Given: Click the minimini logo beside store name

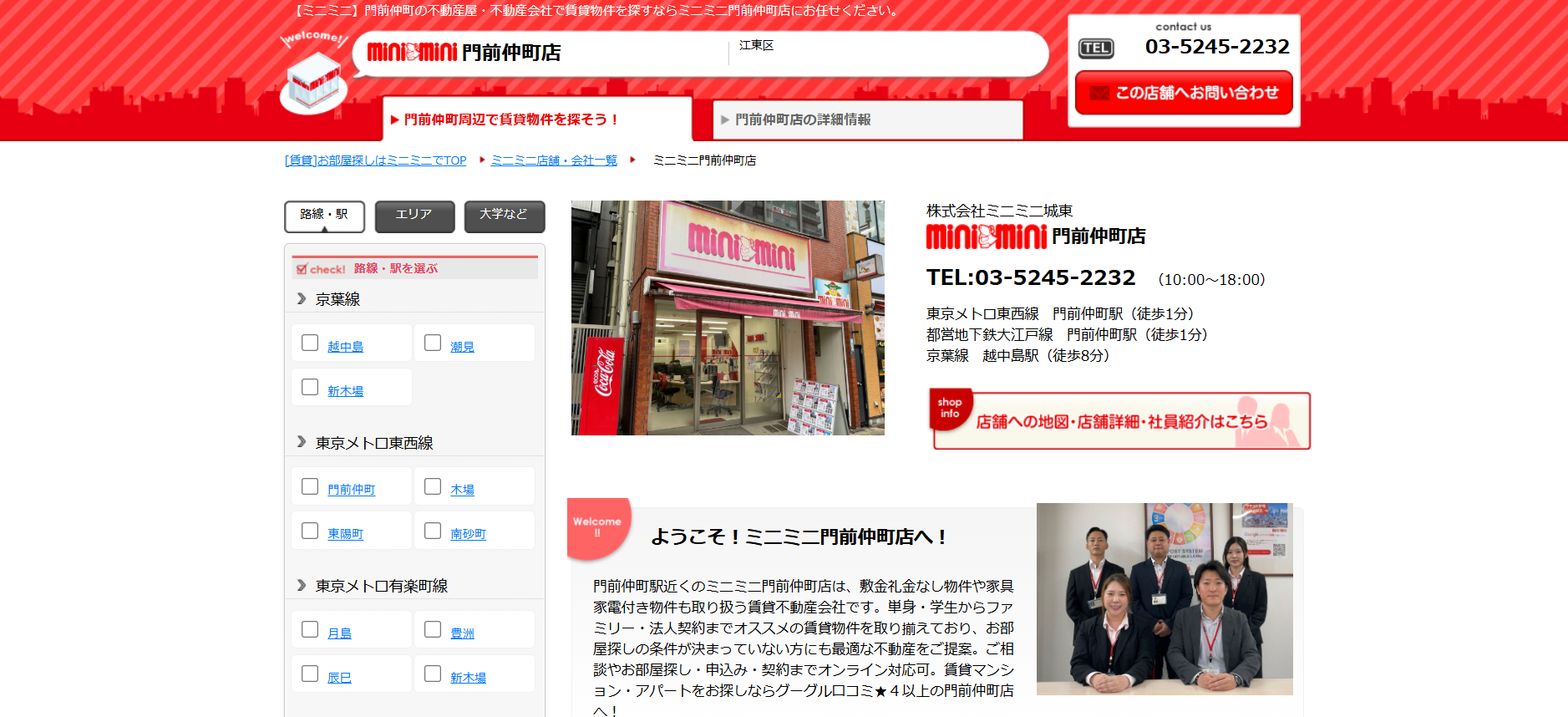Looking at the screenshot, I should (986, 236).
